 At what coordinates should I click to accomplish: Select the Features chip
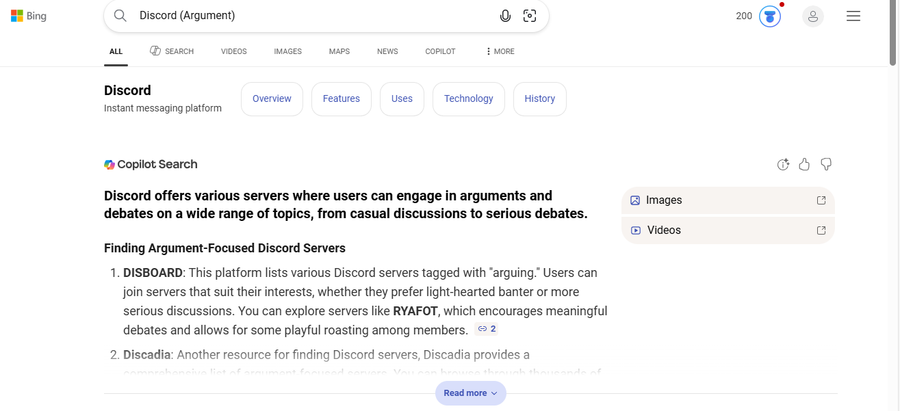(x=342, y=99)
